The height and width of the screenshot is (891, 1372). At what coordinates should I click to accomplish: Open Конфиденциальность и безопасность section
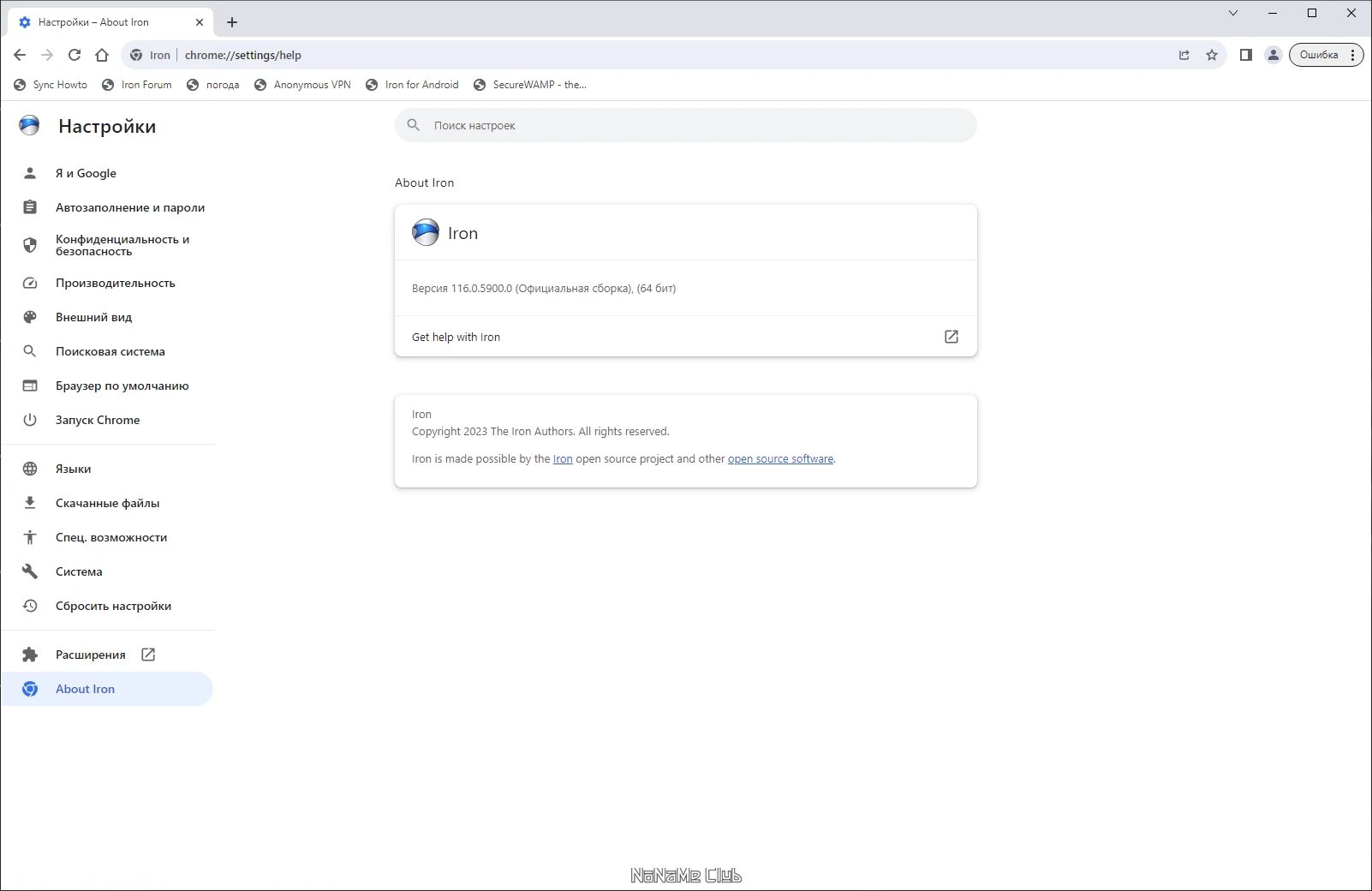pos(107,245)
